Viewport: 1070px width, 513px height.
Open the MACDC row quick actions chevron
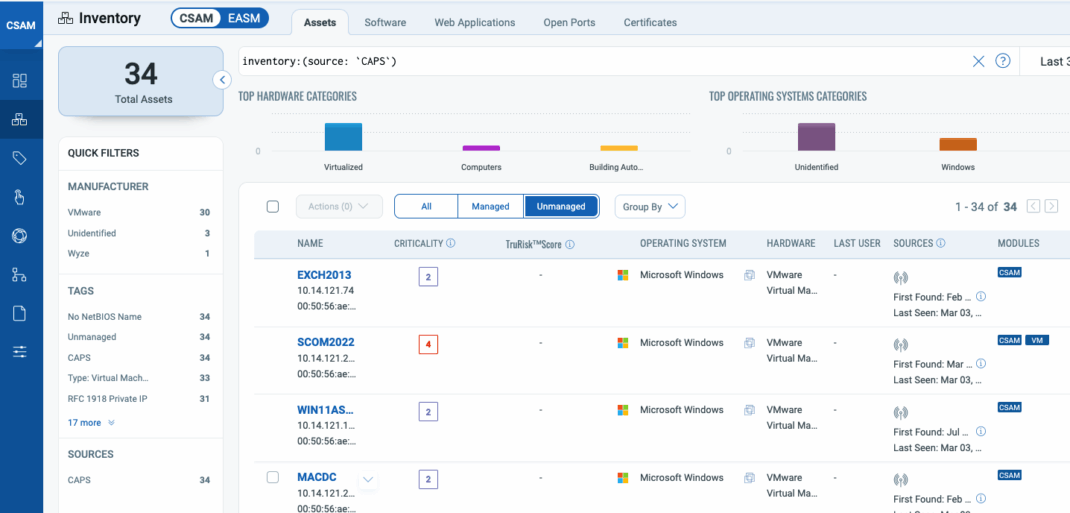[x=368, y=480]
